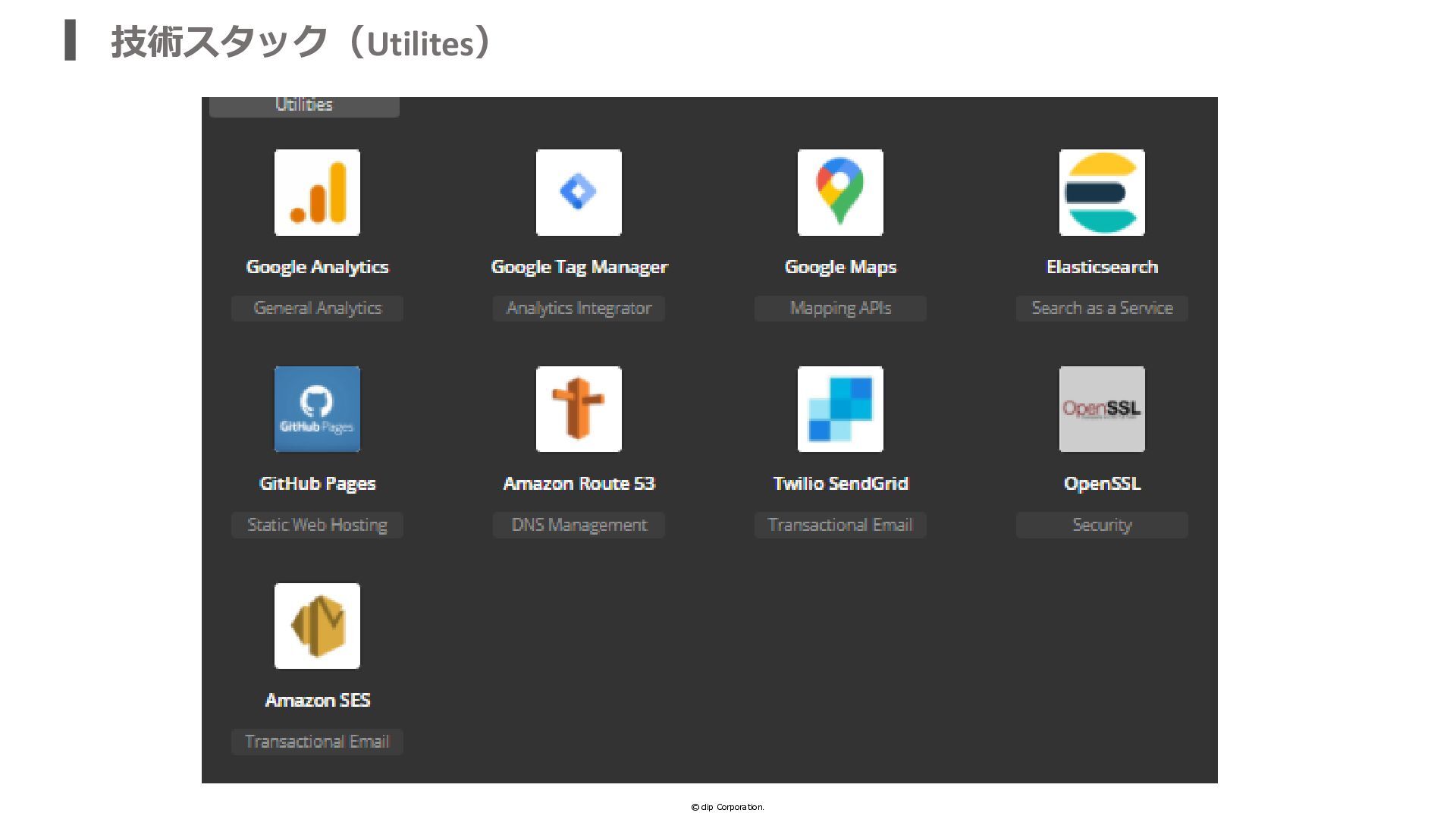Open the Amazon SES name link
Viewport: 1456px width, 819px height.
point(317,701)
